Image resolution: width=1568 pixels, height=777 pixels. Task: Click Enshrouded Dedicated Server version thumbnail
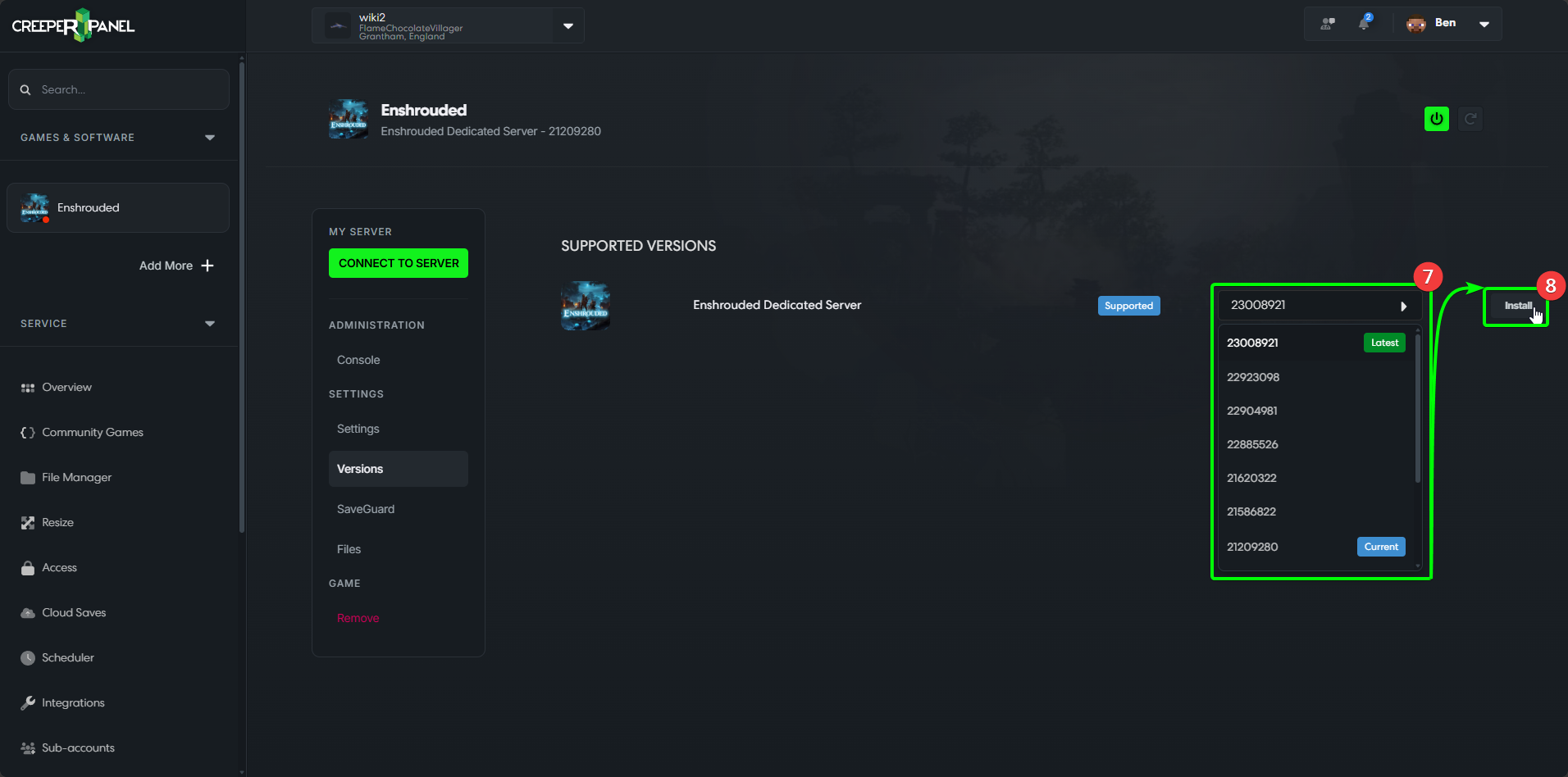pyautogui.click(x=586, y=306)
